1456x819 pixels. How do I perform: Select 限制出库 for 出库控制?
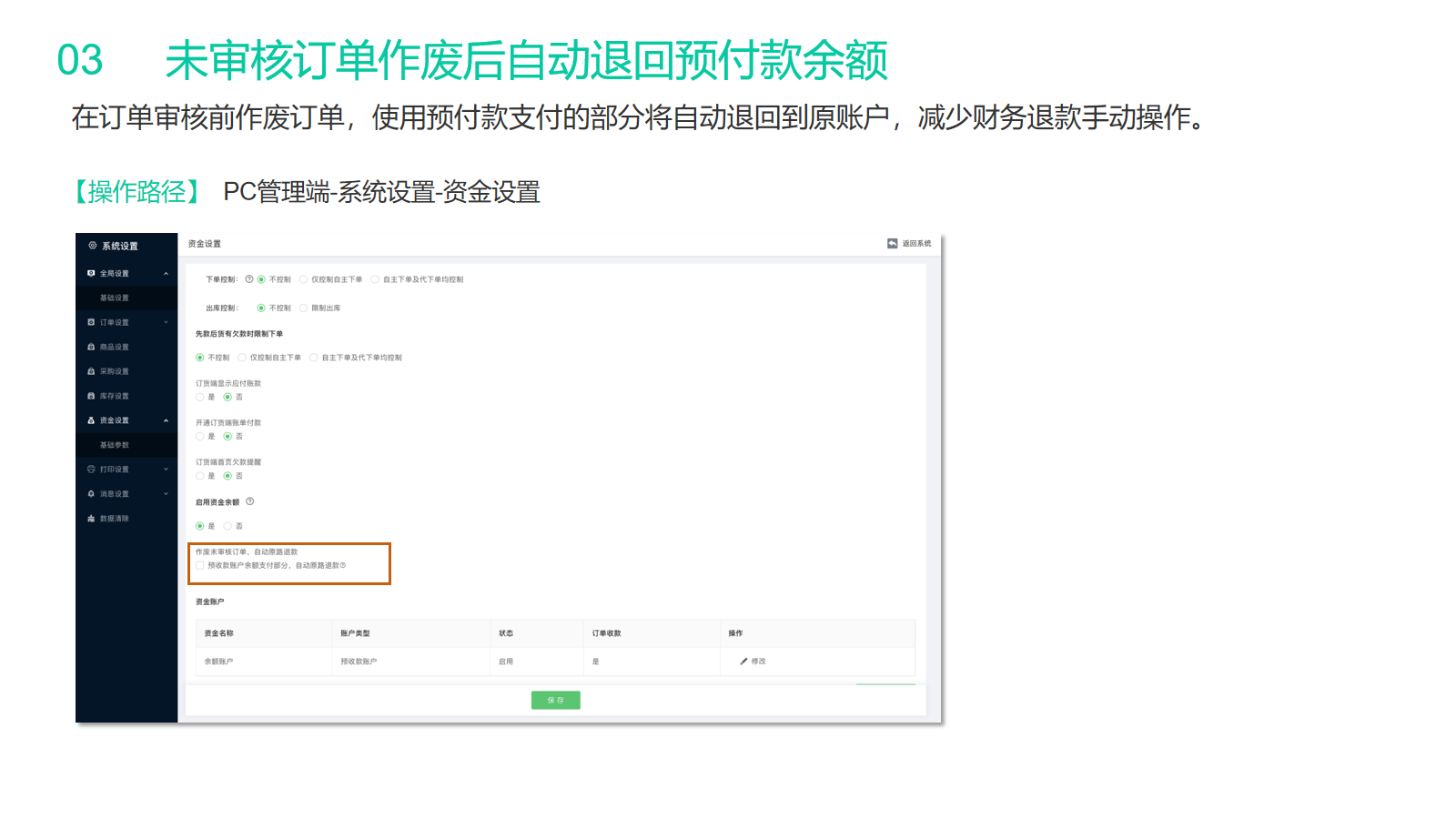coord(304,308)
